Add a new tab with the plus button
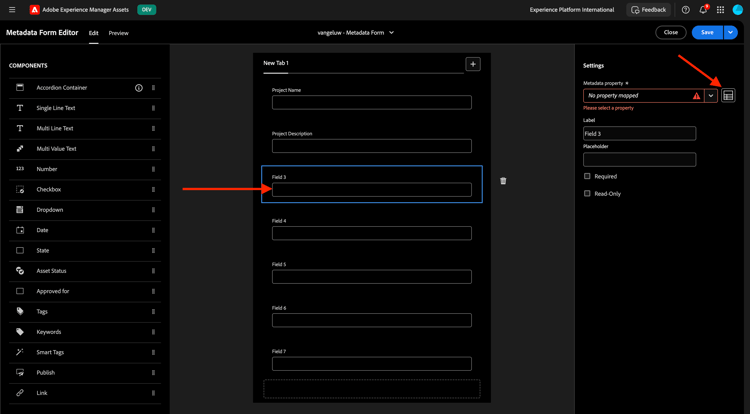Image resolution: width=750 pixels, height=414 pixels. [x=473, y=64]
